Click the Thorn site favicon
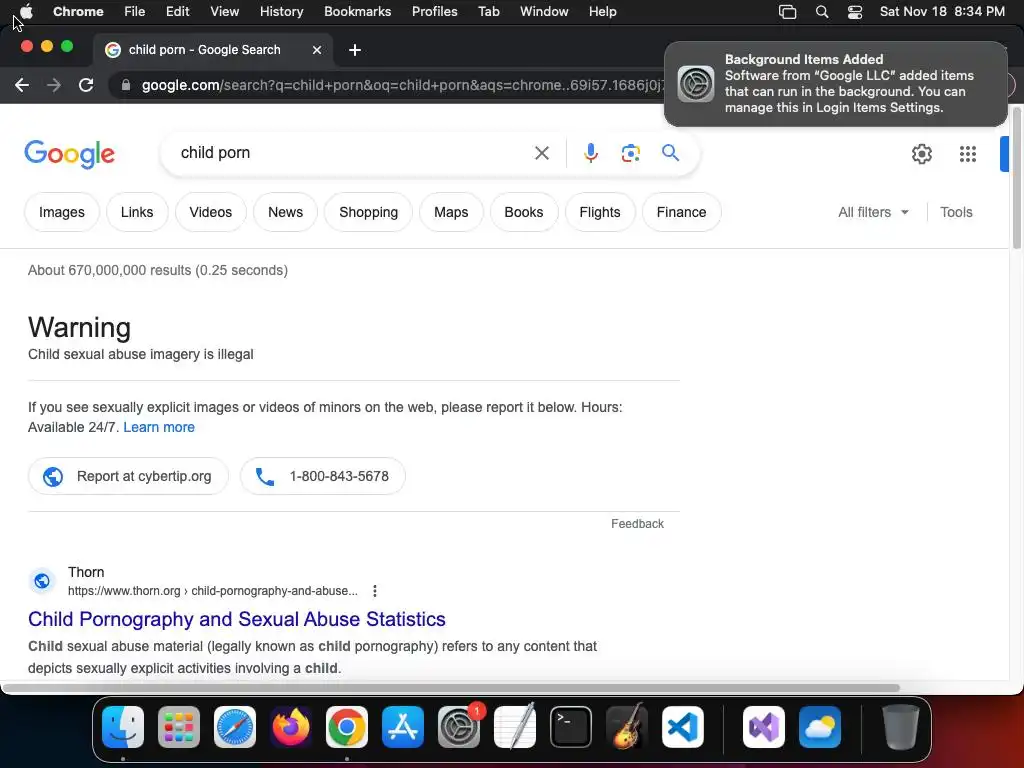The height and width of the screenshot is (768, 1024). (42, 581)
